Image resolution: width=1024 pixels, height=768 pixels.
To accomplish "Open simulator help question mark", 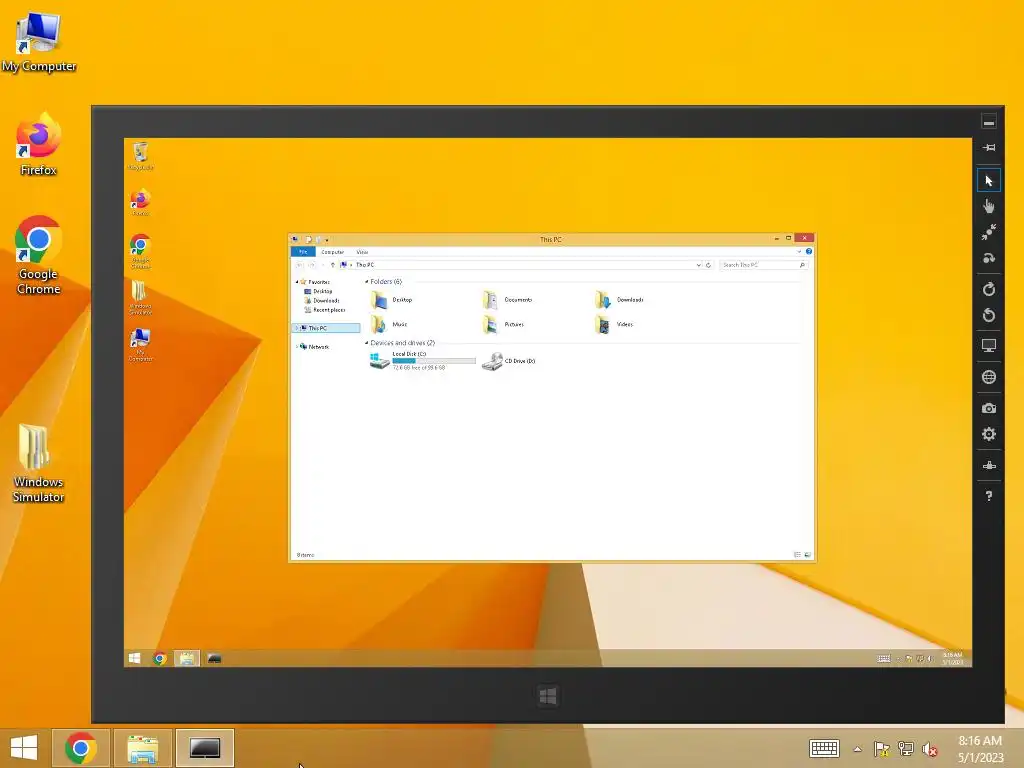I will 989,496.
